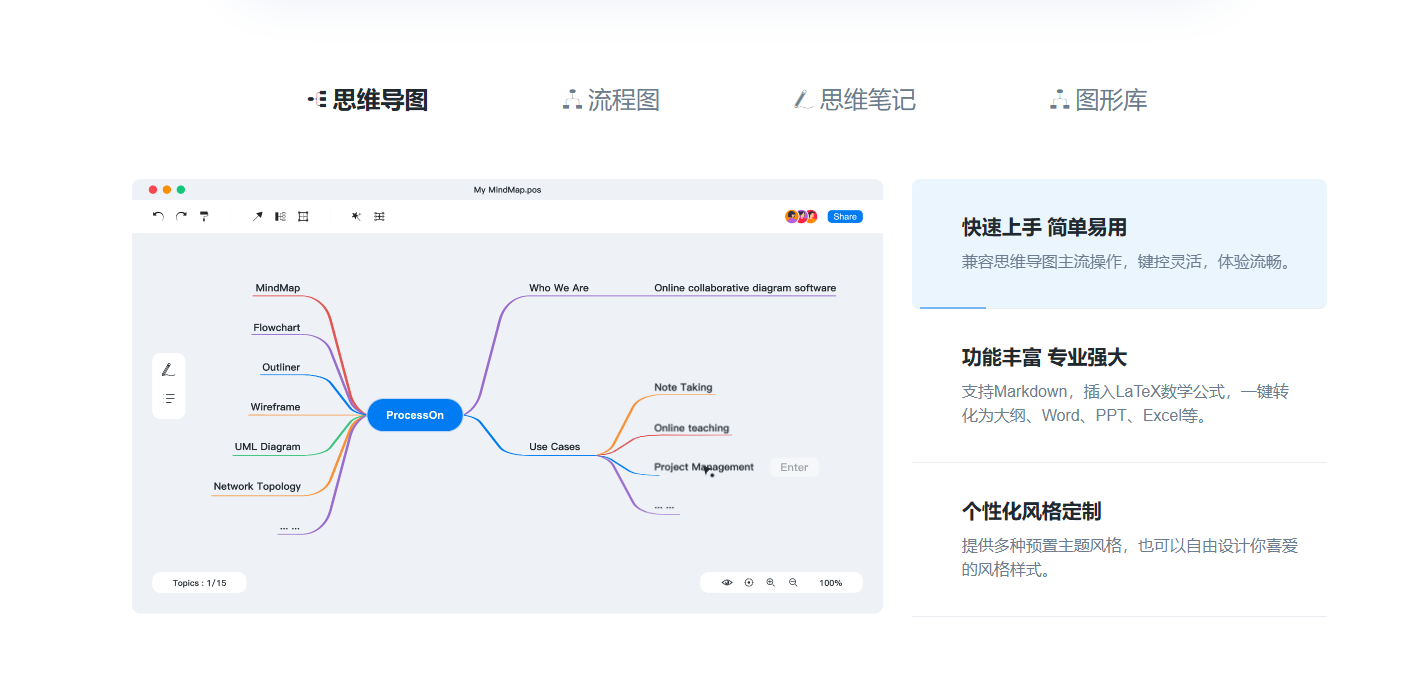
Task: Click the green window dot in mockup
Action: click(x=181, y=190)
